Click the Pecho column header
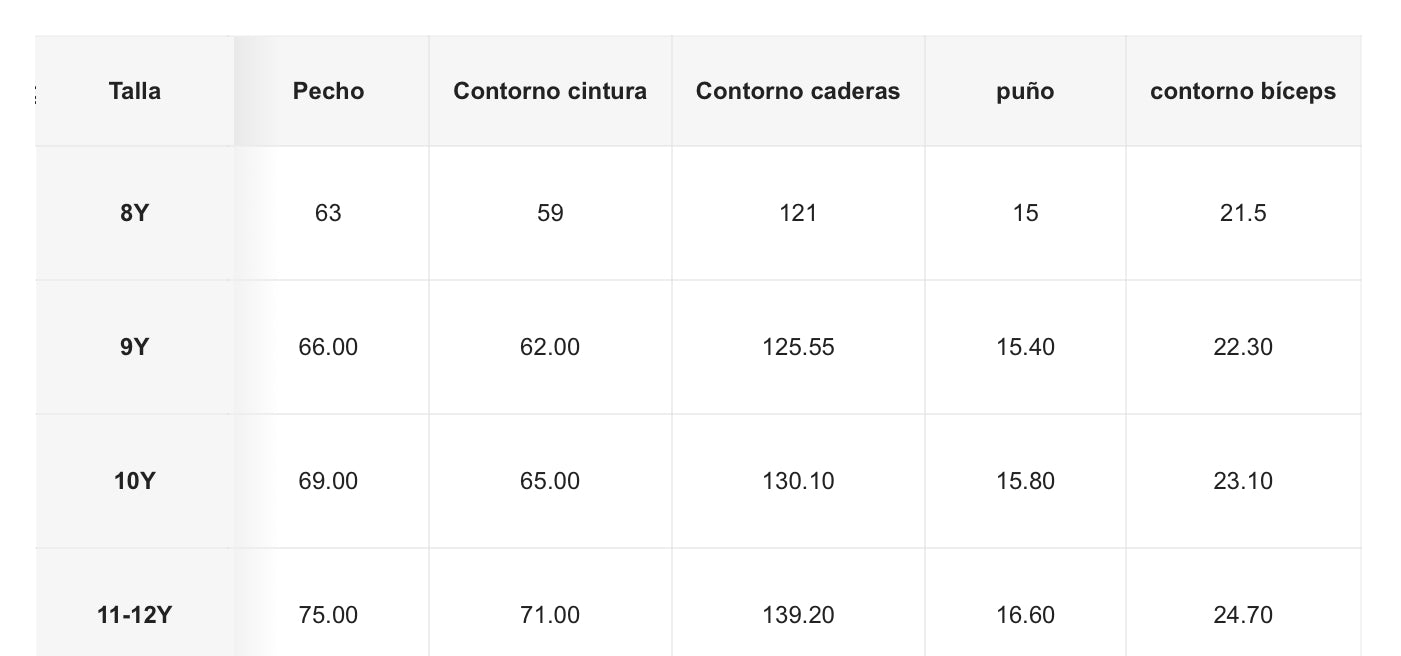1401x656 pixels. 328,91
